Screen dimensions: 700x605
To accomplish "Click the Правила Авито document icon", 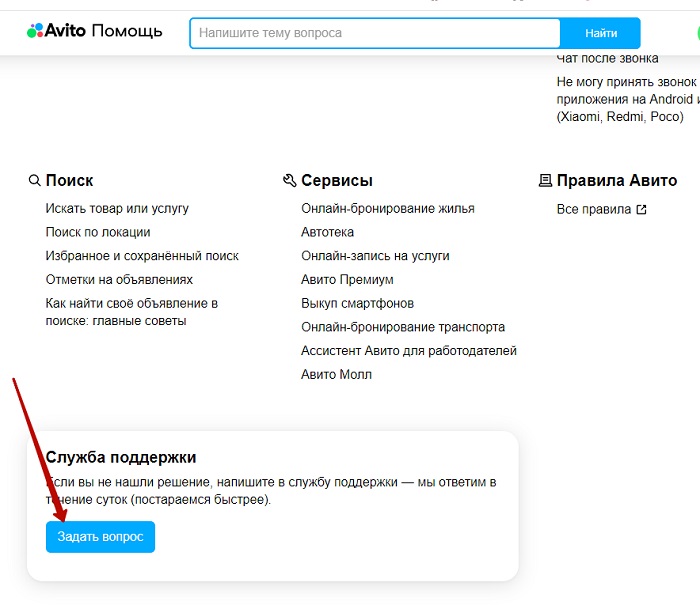I will click(545, 180).
